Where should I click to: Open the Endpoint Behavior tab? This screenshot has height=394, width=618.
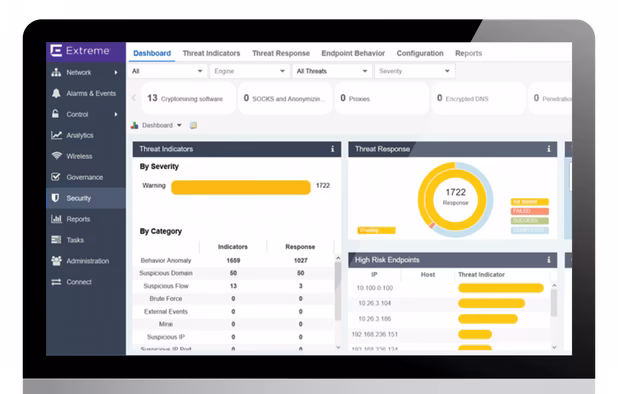click(x=353, y=53)
